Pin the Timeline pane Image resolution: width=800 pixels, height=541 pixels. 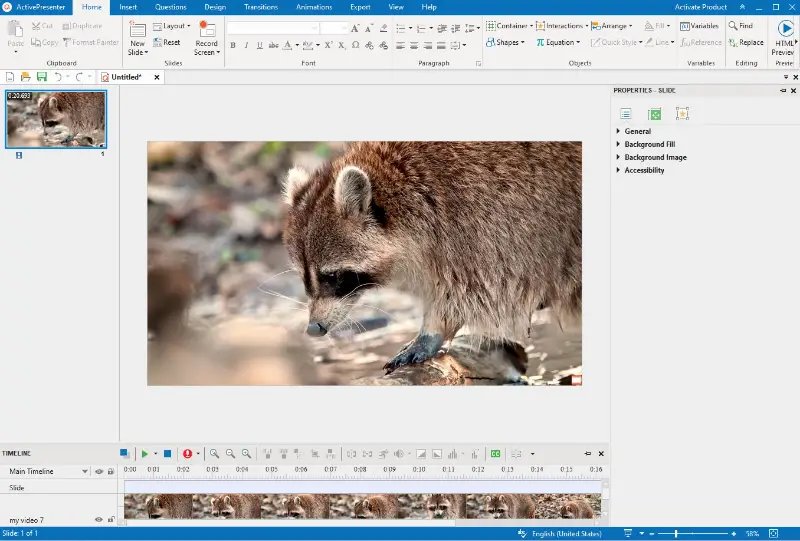588,453
